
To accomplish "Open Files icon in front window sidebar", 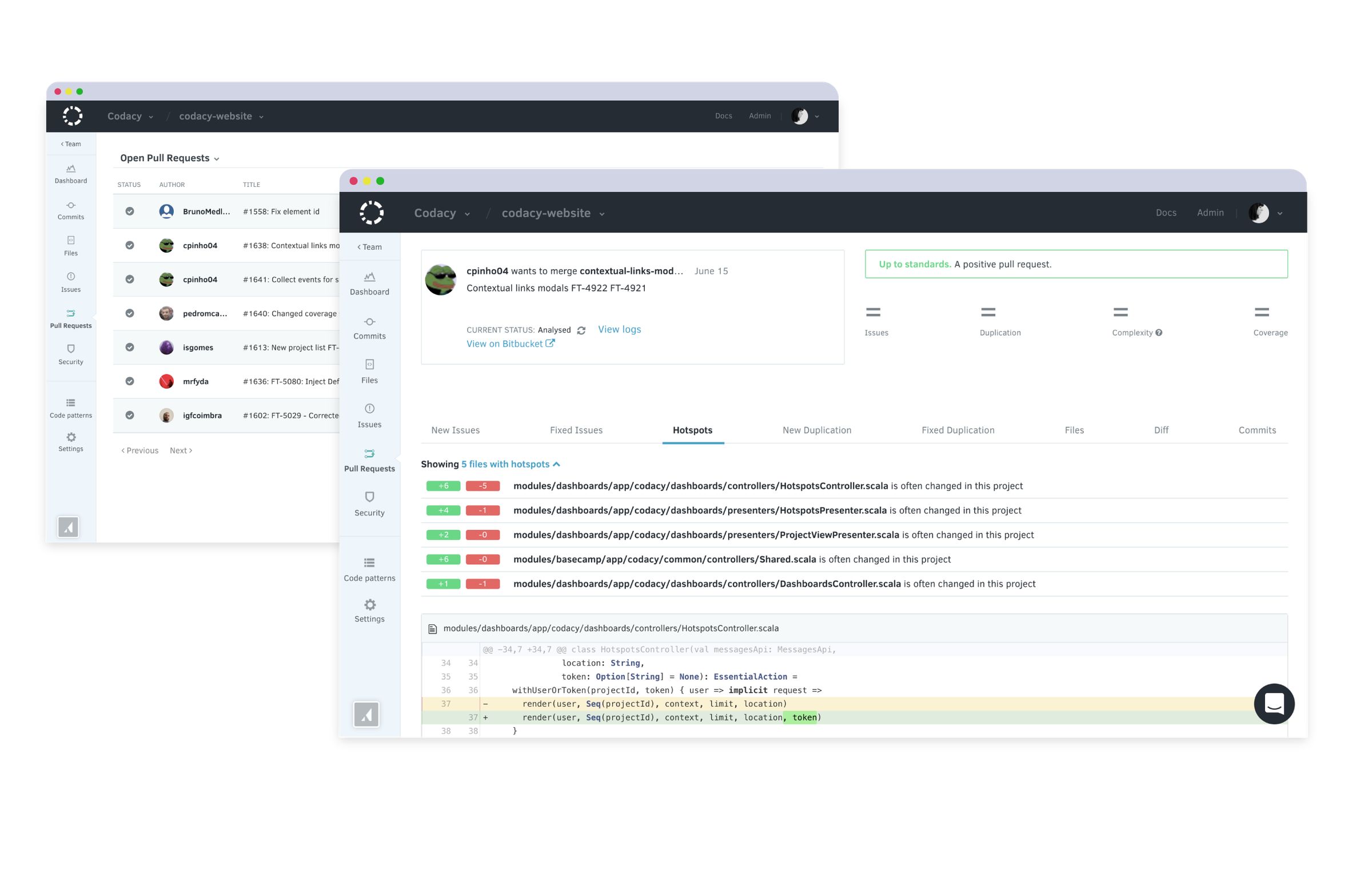I will pyautogui.click(x=369, y=364).
